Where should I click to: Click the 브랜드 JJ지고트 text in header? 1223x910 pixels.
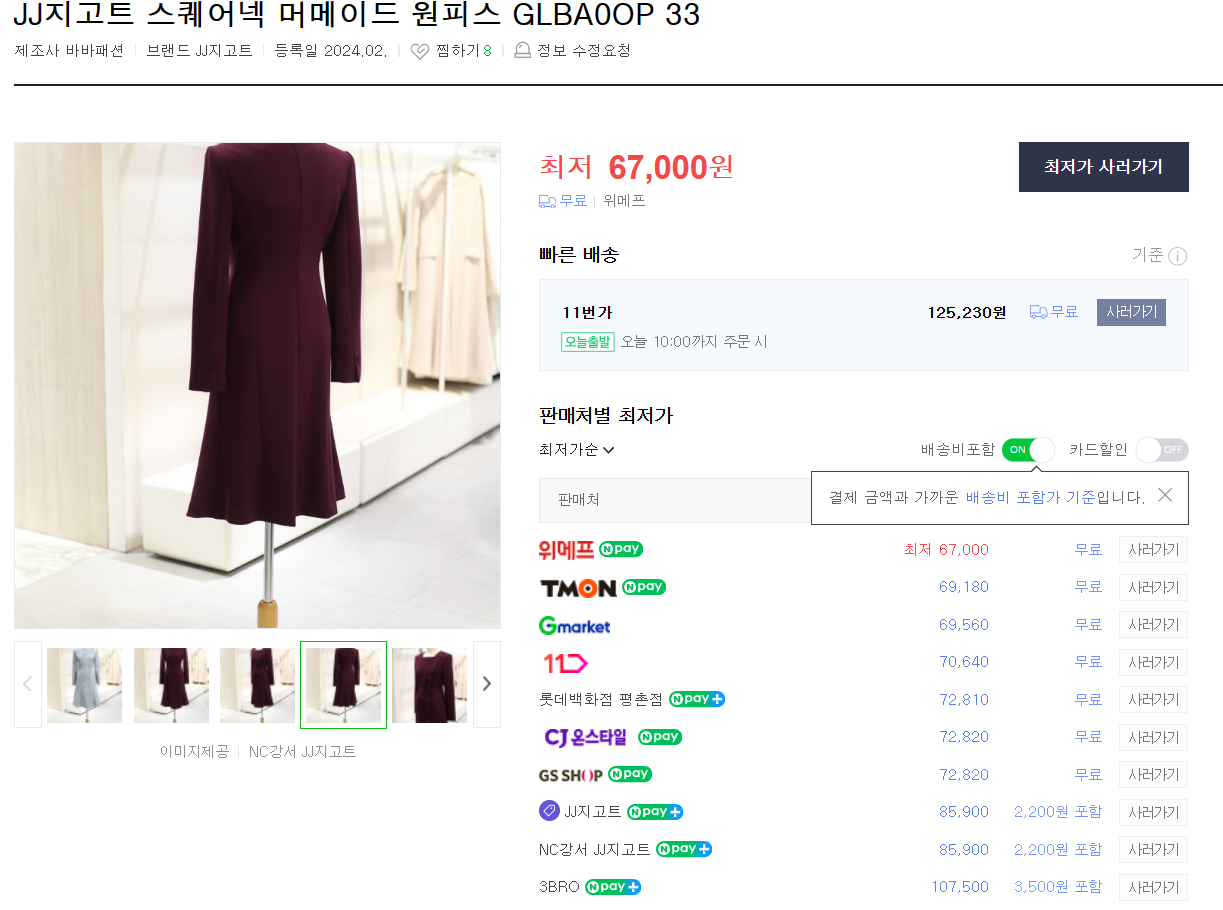(x=199, y=51)
